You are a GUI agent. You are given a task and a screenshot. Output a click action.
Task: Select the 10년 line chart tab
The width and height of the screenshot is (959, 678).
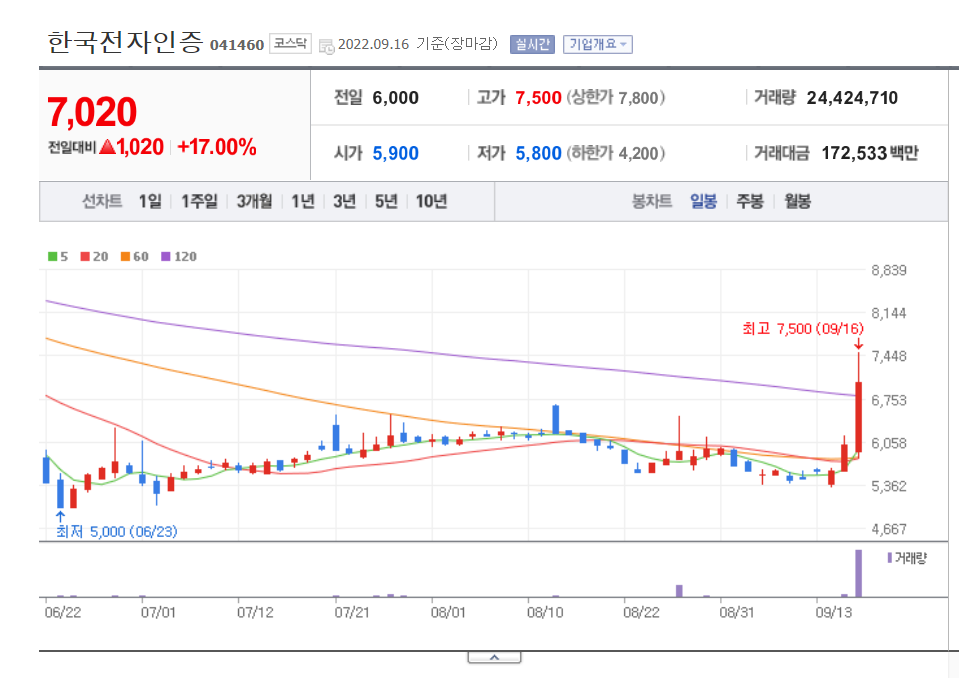431,201
